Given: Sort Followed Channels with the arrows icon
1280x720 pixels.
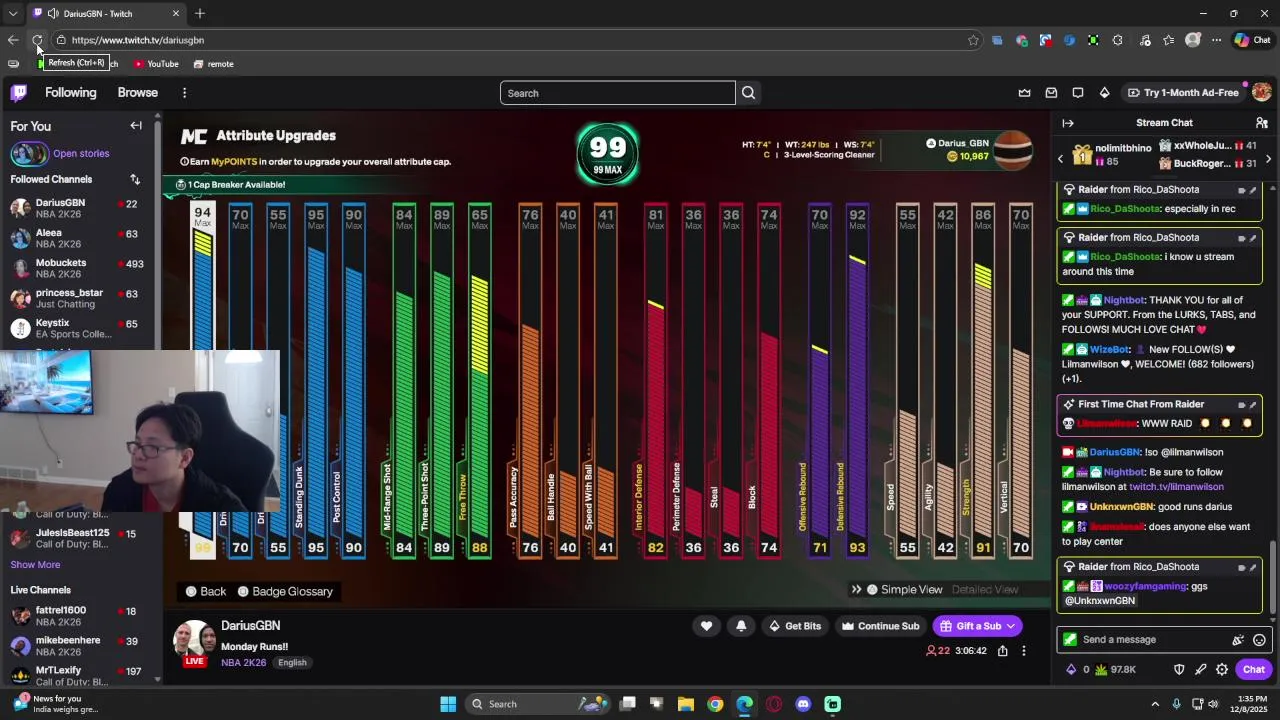Looking at the screenshot, I should pyautogui.click(x=135, y=179).
